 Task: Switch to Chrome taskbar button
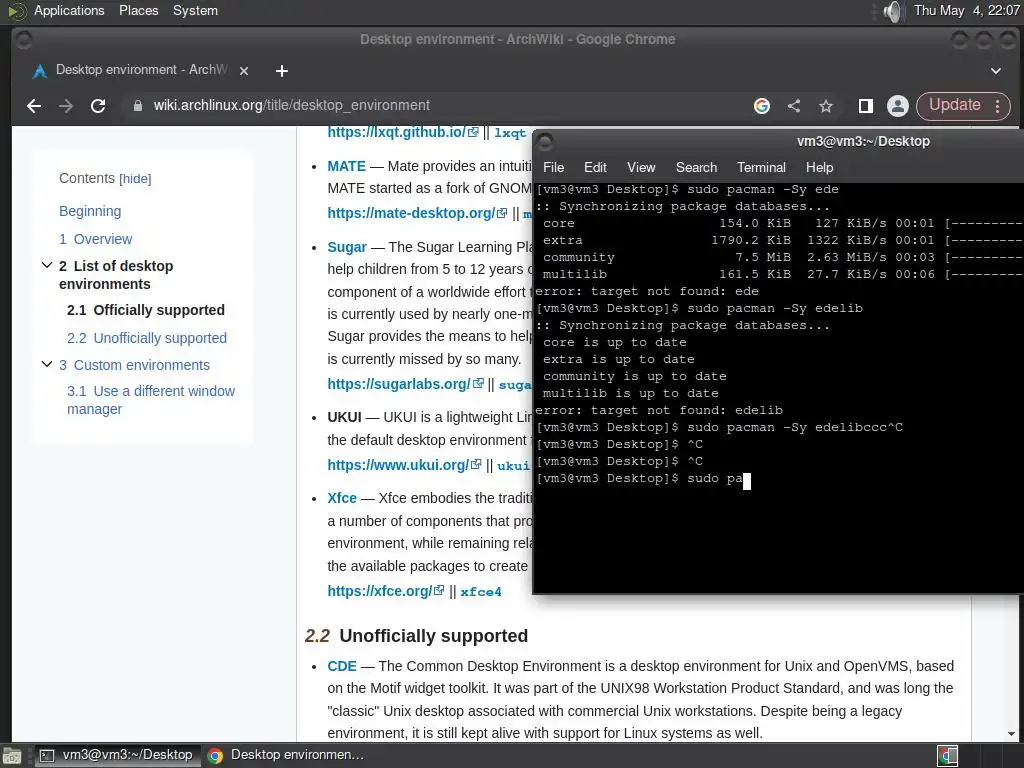click(x=286, y=756)
